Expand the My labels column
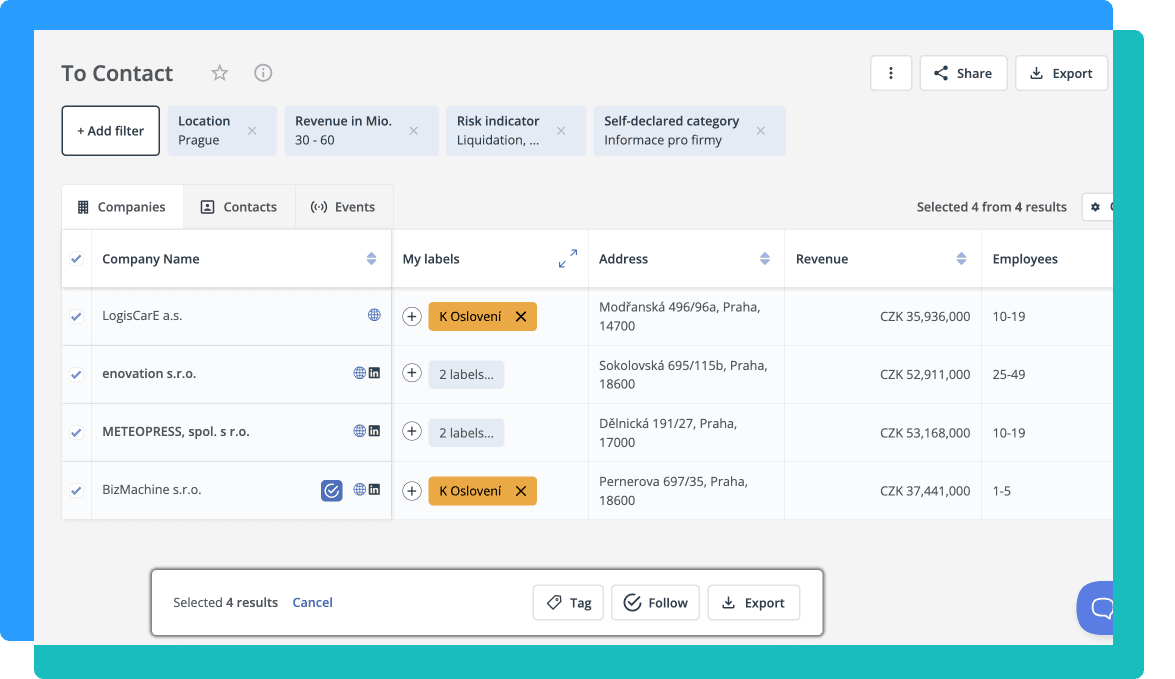 [568, 259]
